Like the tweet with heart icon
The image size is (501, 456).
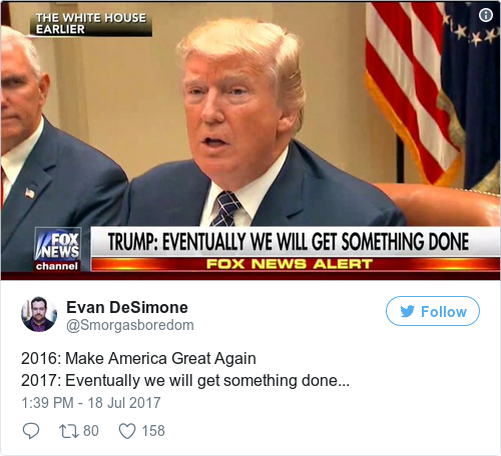tap(127, 431)
